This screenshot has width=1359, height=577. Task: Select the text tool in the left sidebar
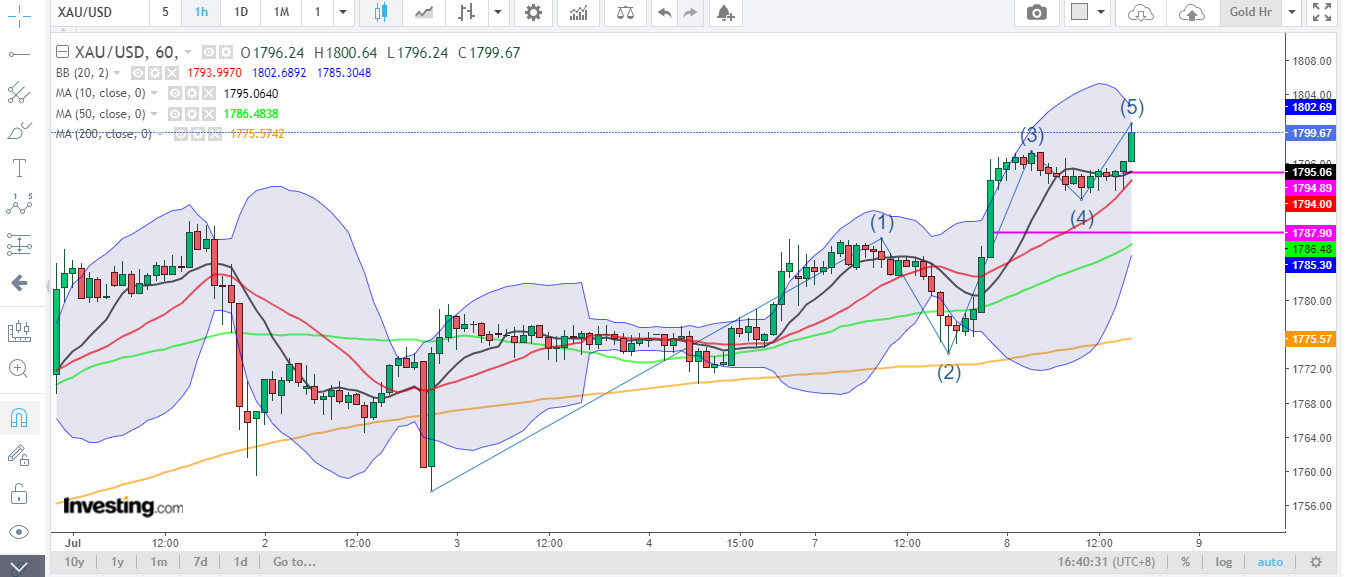(18, 167)
